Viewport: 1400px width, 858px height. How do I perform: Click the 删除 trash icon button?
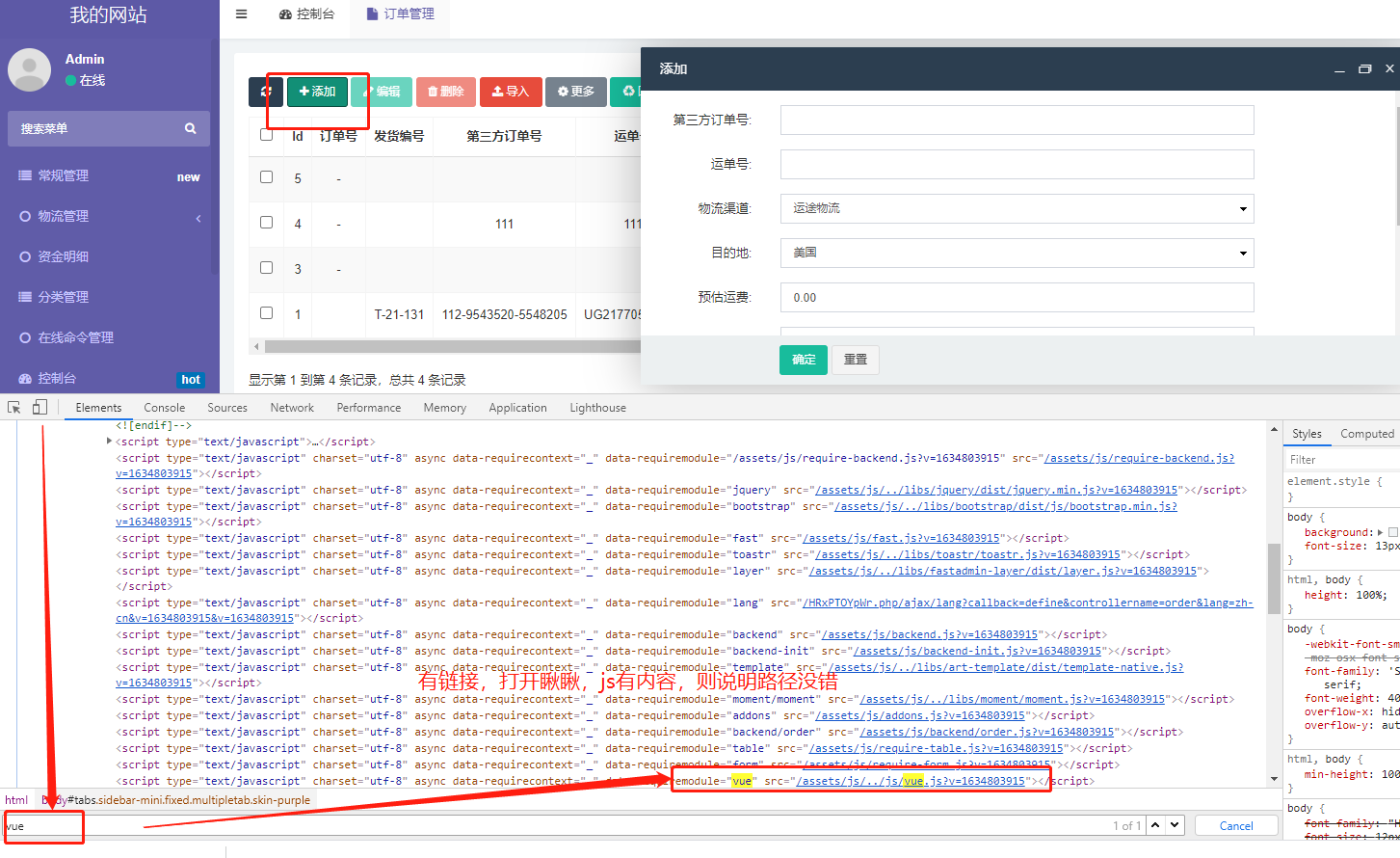(x=445, y=92)
